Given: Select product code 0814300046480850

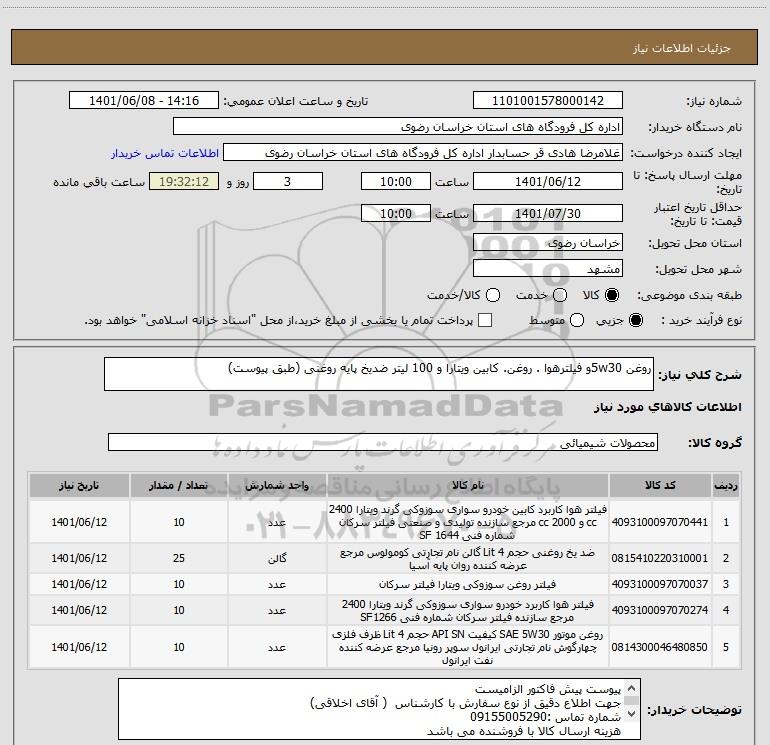Looking at the screenshot, I should point(660,647).
